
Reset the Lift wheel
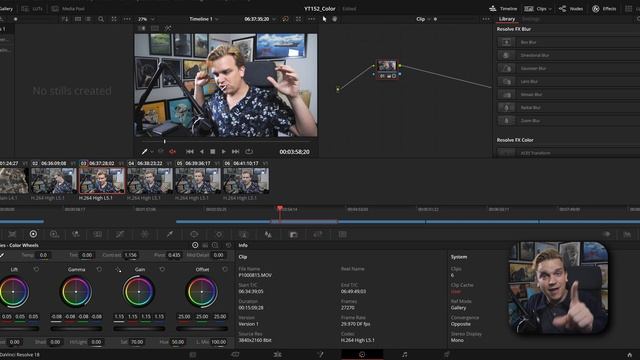pos(36,269)
